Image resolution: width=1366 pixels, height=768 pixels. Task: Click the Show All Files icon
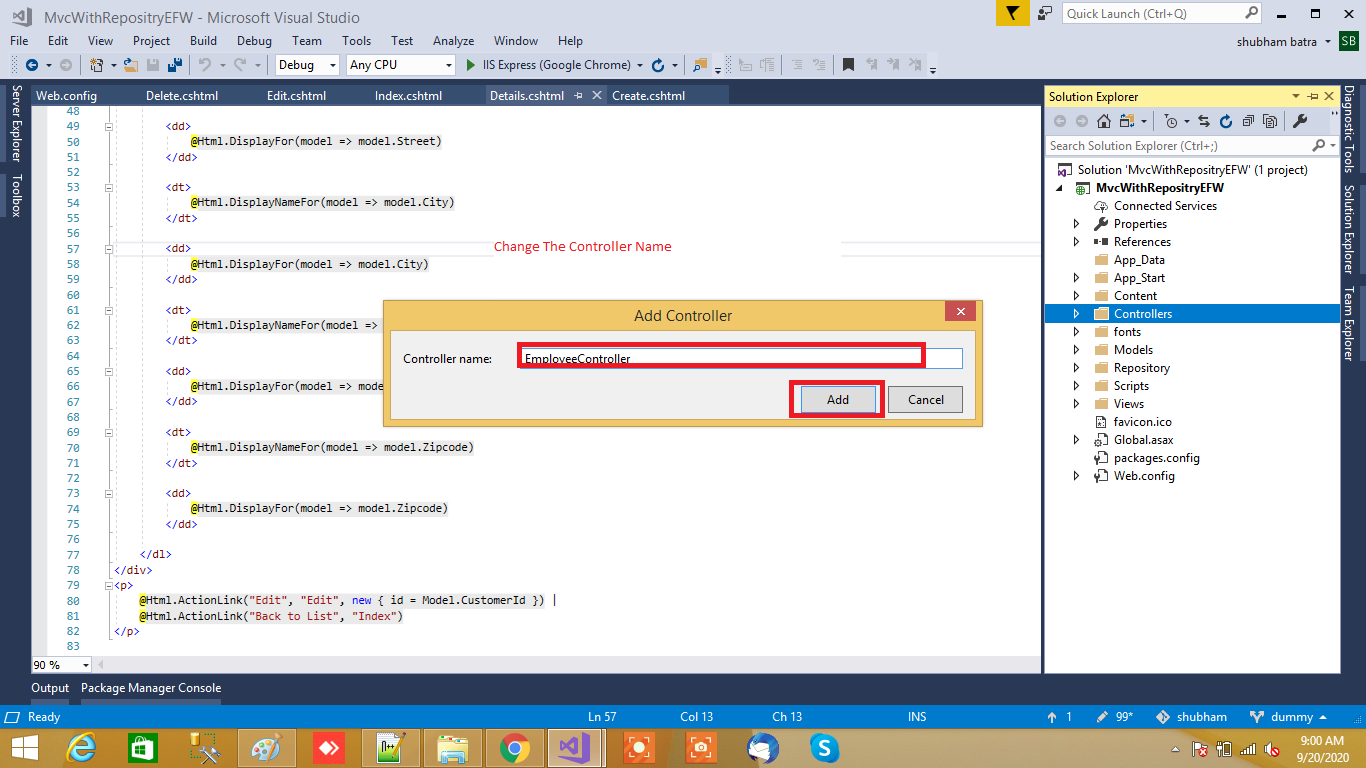1270,121
